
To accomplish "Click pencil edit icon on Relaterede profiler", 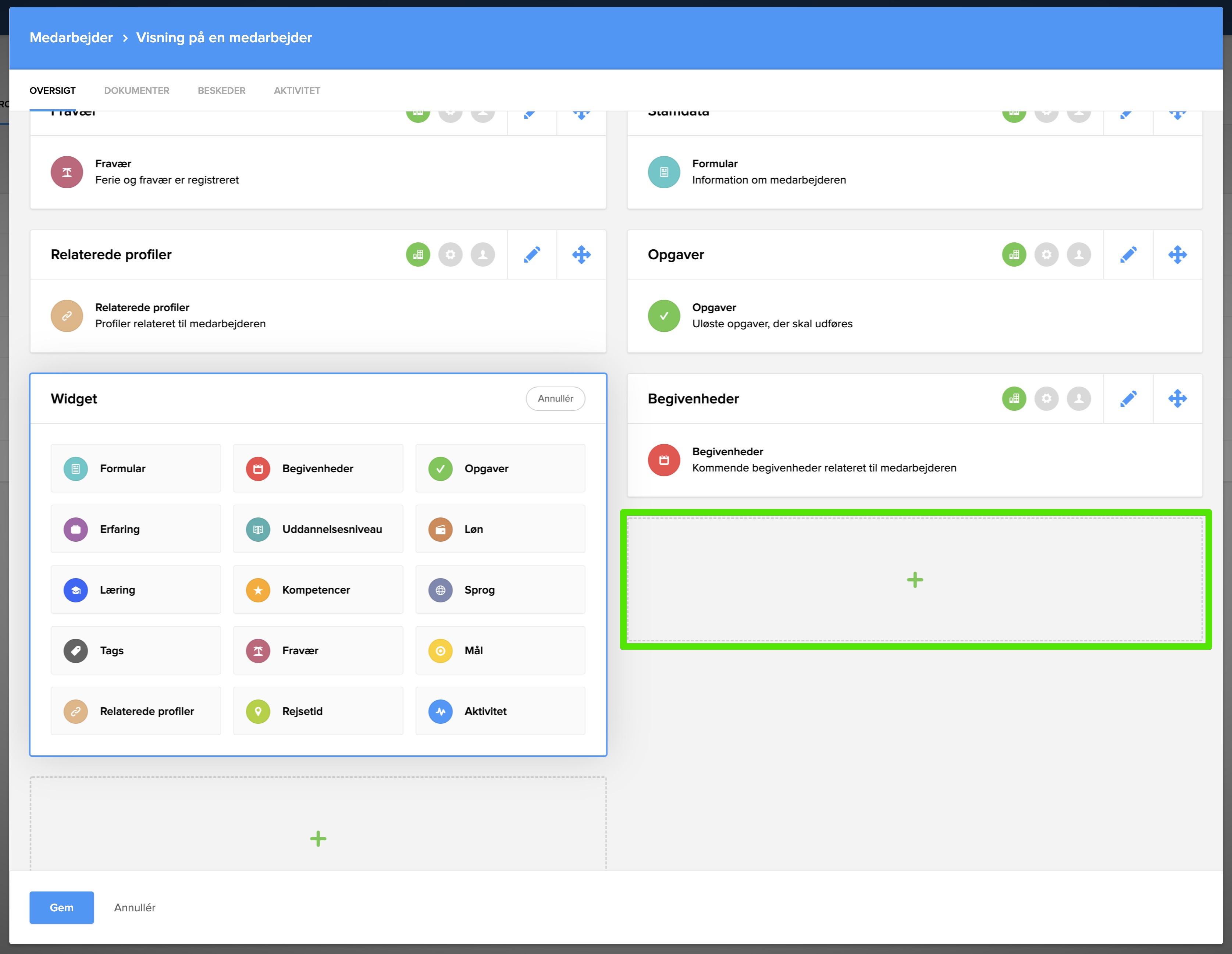I will click(531, 254).
